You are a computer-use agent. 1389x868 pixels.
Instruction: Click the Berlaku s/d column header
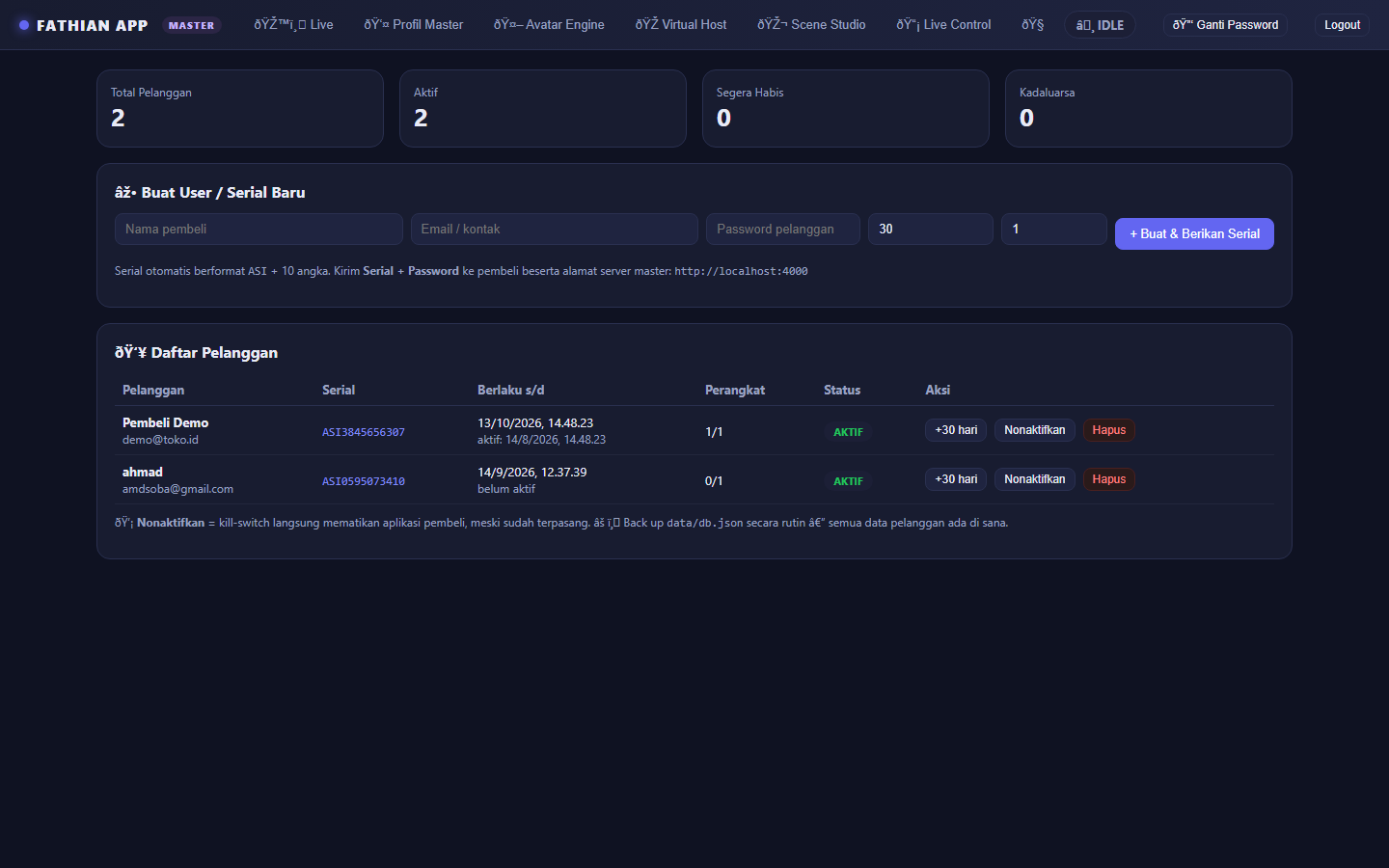[x=511, y=391]
